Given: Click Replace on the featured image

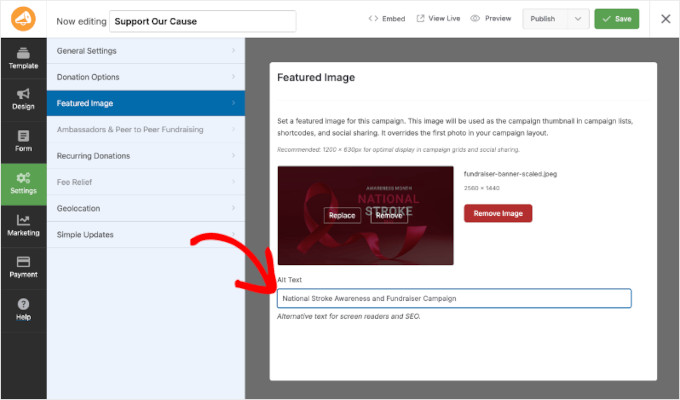Looking at the screenshot, I should pos(341,215).
